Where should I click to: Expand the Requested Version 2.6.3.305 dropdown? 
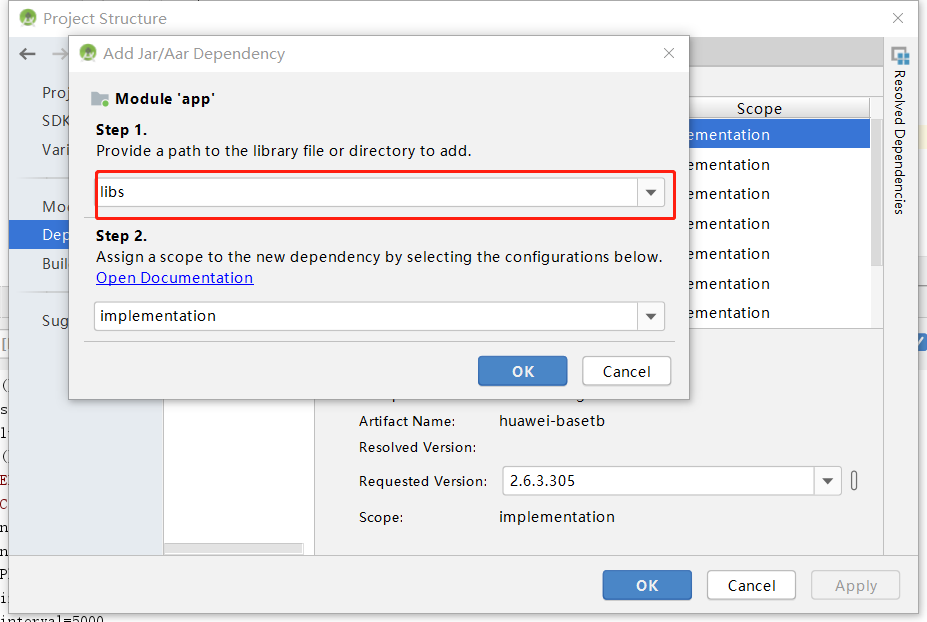(x=827, y=481)
